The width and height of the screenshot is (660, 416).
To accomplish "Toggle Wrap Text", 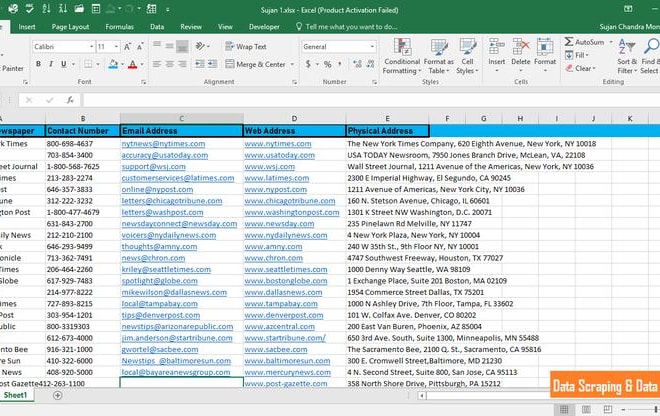I will [x=246, y=47].
